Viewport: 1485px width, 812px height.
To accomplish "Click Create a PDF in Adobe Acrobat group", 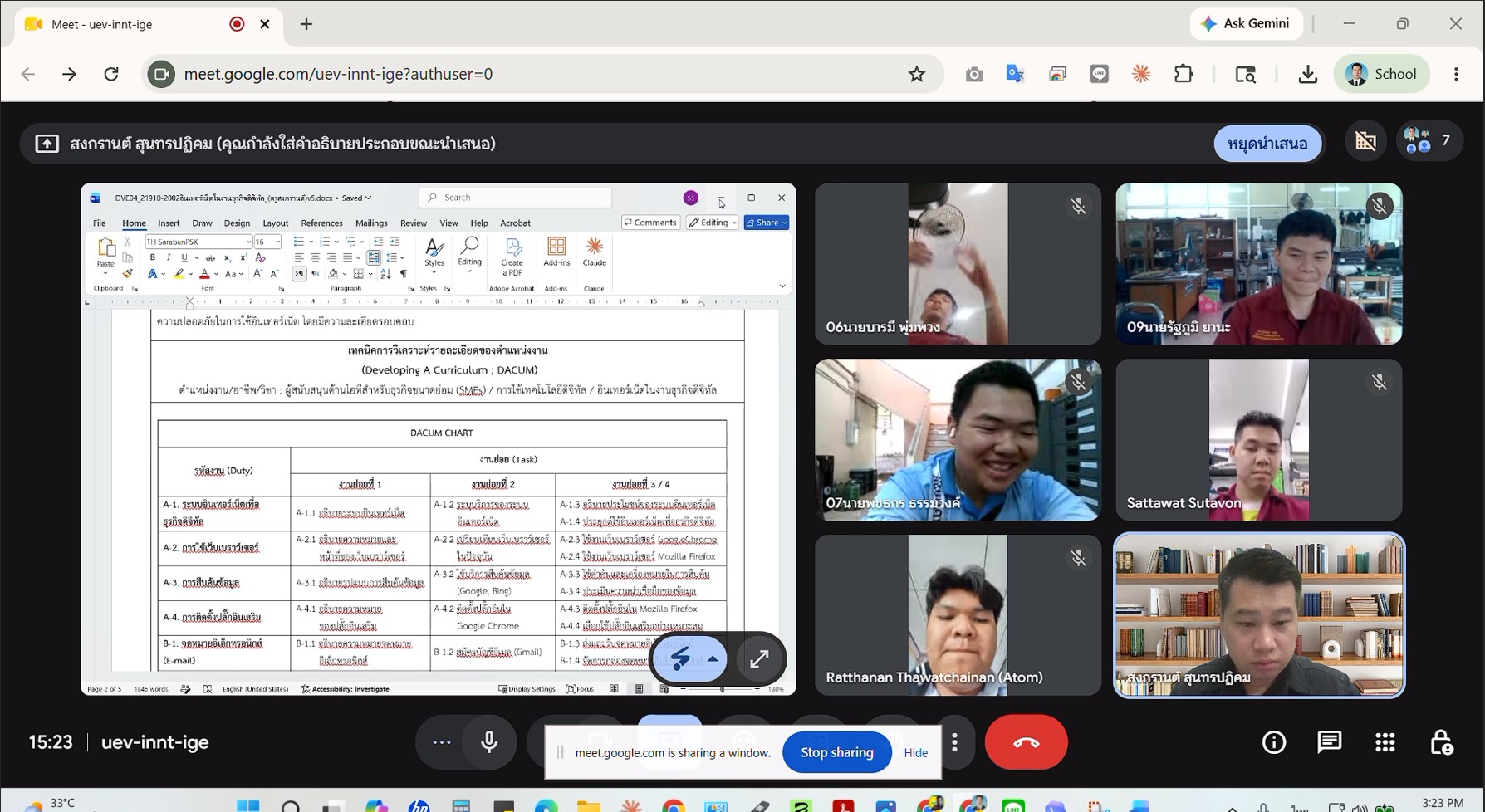I will [512, 257].
